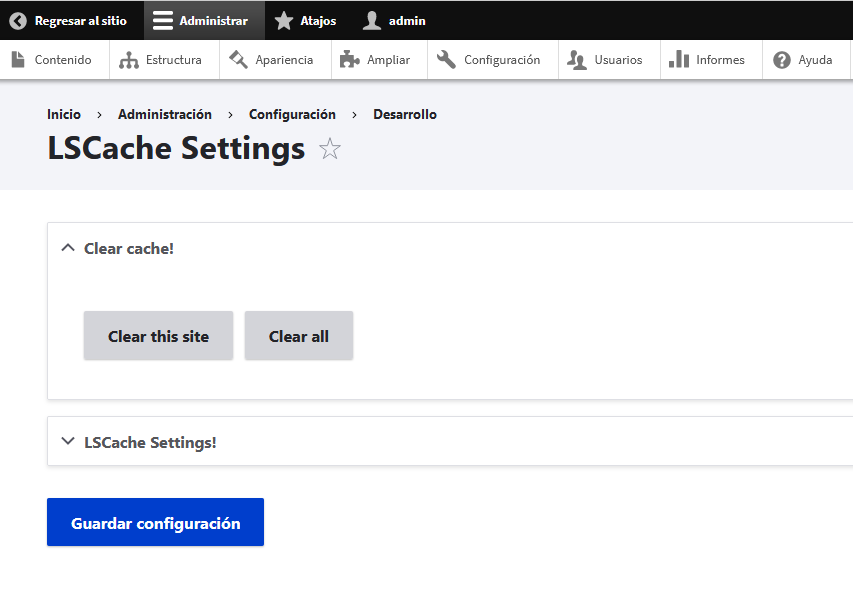Screen dimensions: 853x595
Task: Save with Guardar configuración button
Action: [x=156, y=522]
